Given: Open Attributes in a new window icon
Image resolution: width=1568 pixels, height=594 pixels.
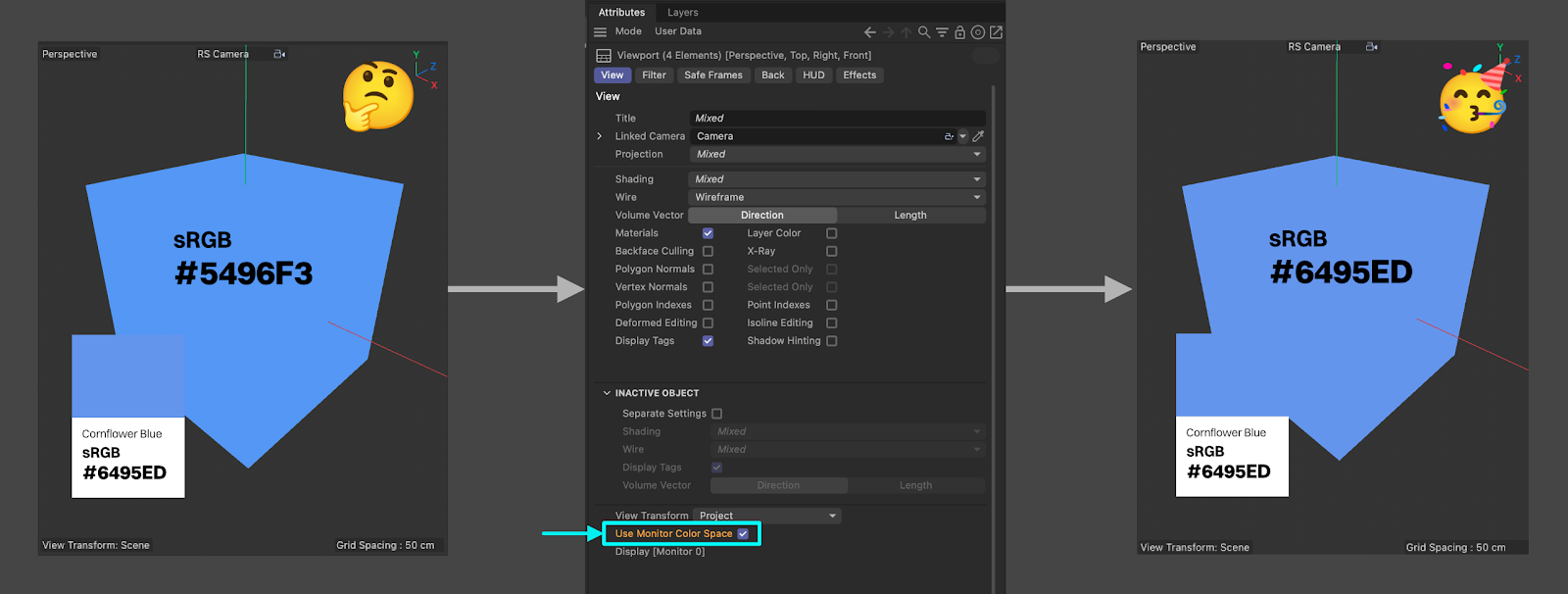Looking at the screenshot, I should pyautogui.click(x=996, y=32).
